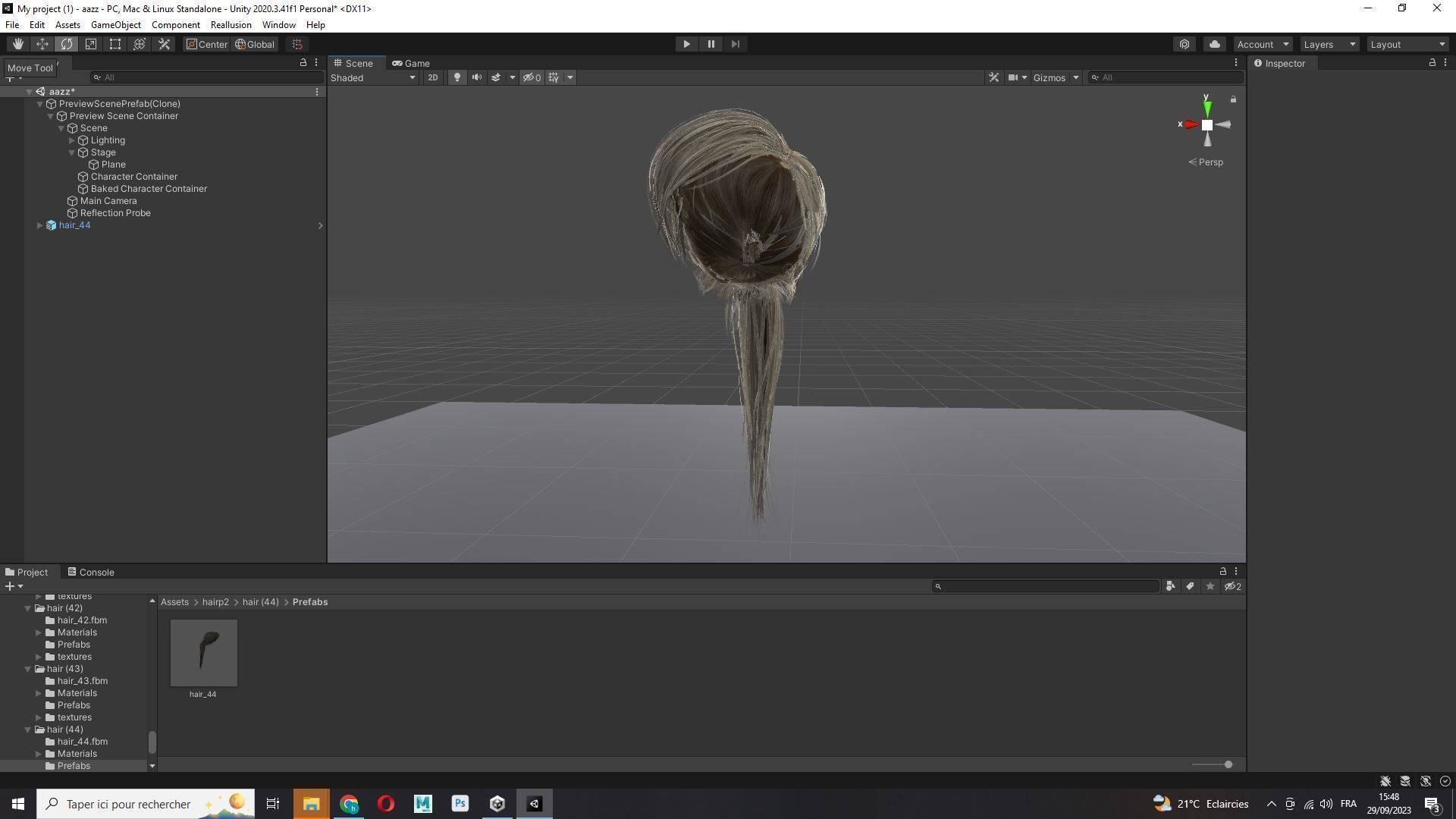
Task: Select the Scale tool
Action: coord(91,44)
